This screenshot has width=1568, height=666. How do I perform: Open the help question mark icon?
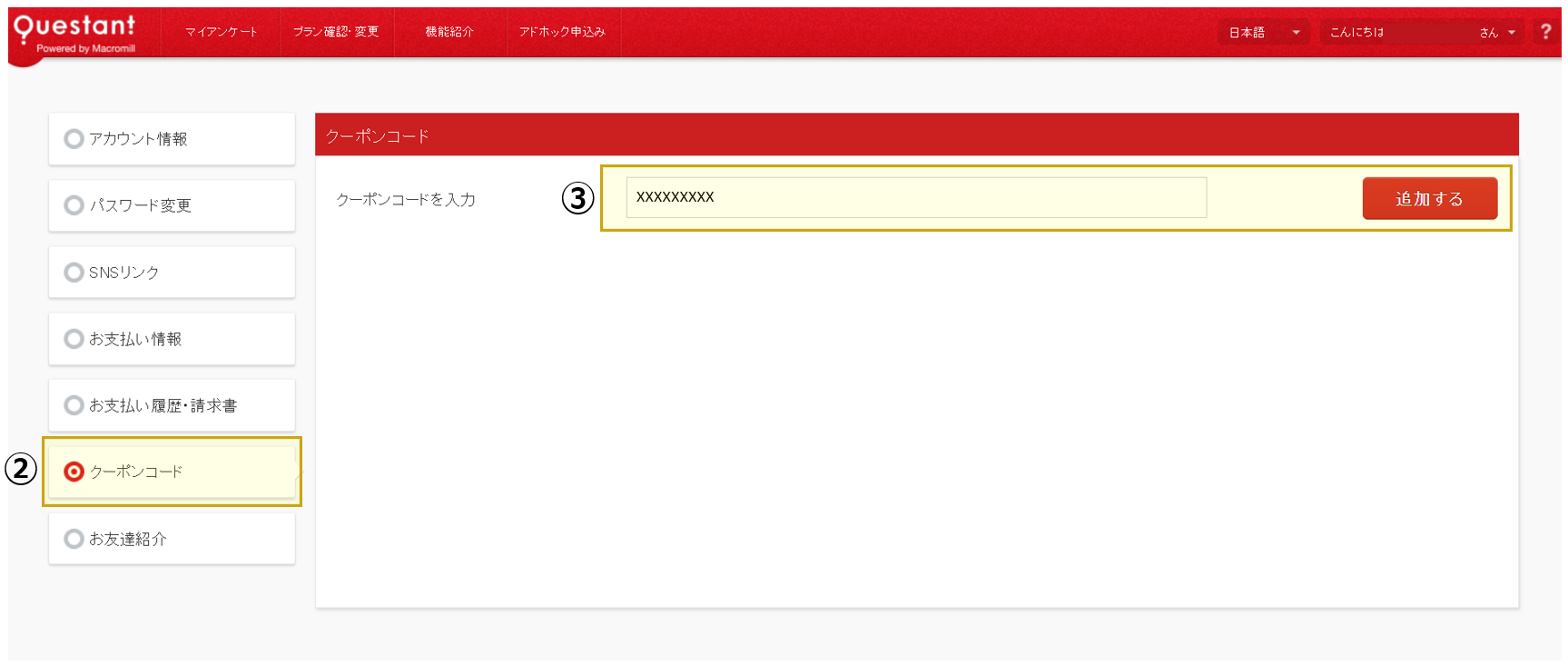[1545, 32]
